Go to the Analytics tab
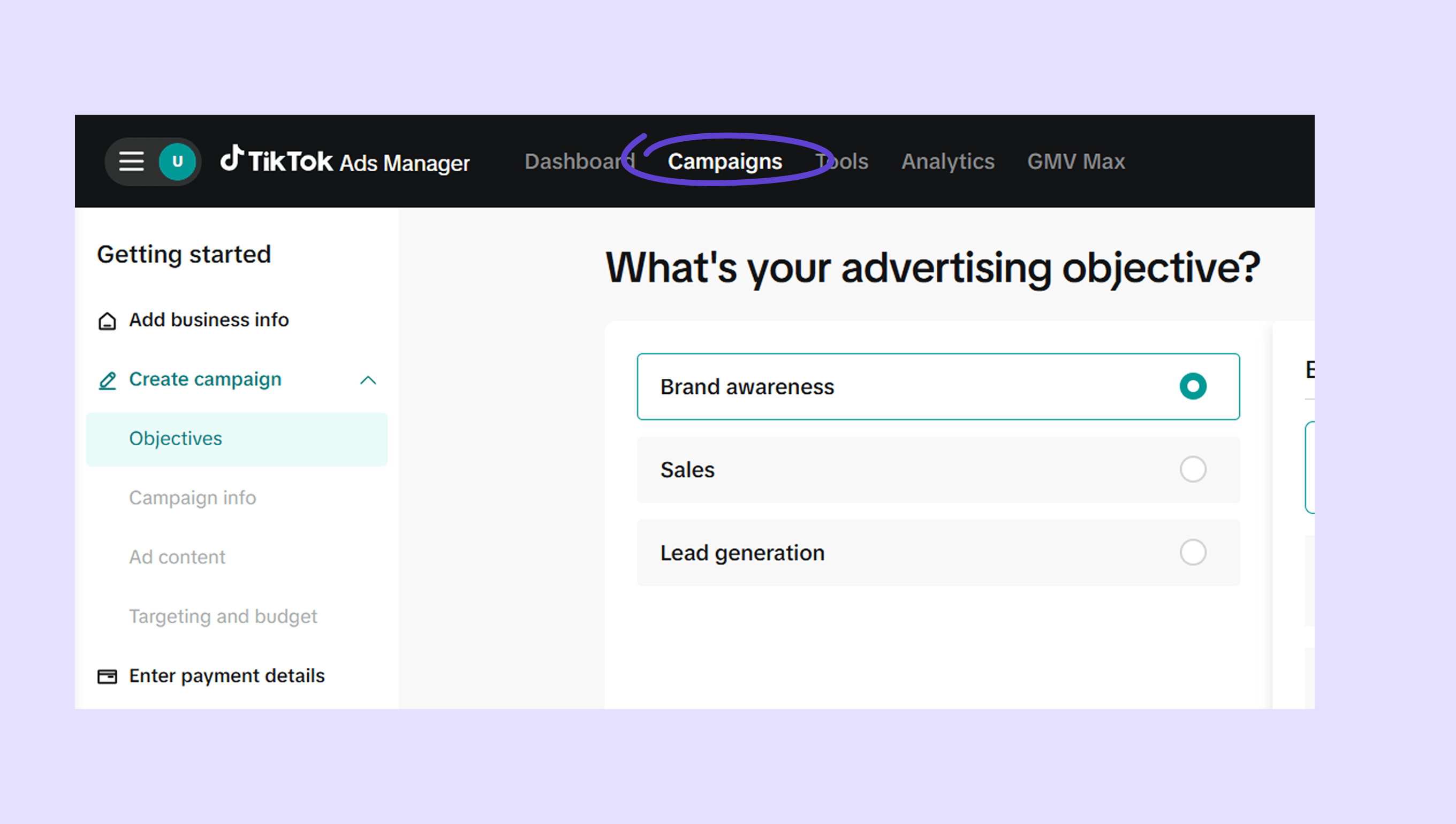Image resolution: width=1456 pixels, height=824 pixels. click(947, 162)
